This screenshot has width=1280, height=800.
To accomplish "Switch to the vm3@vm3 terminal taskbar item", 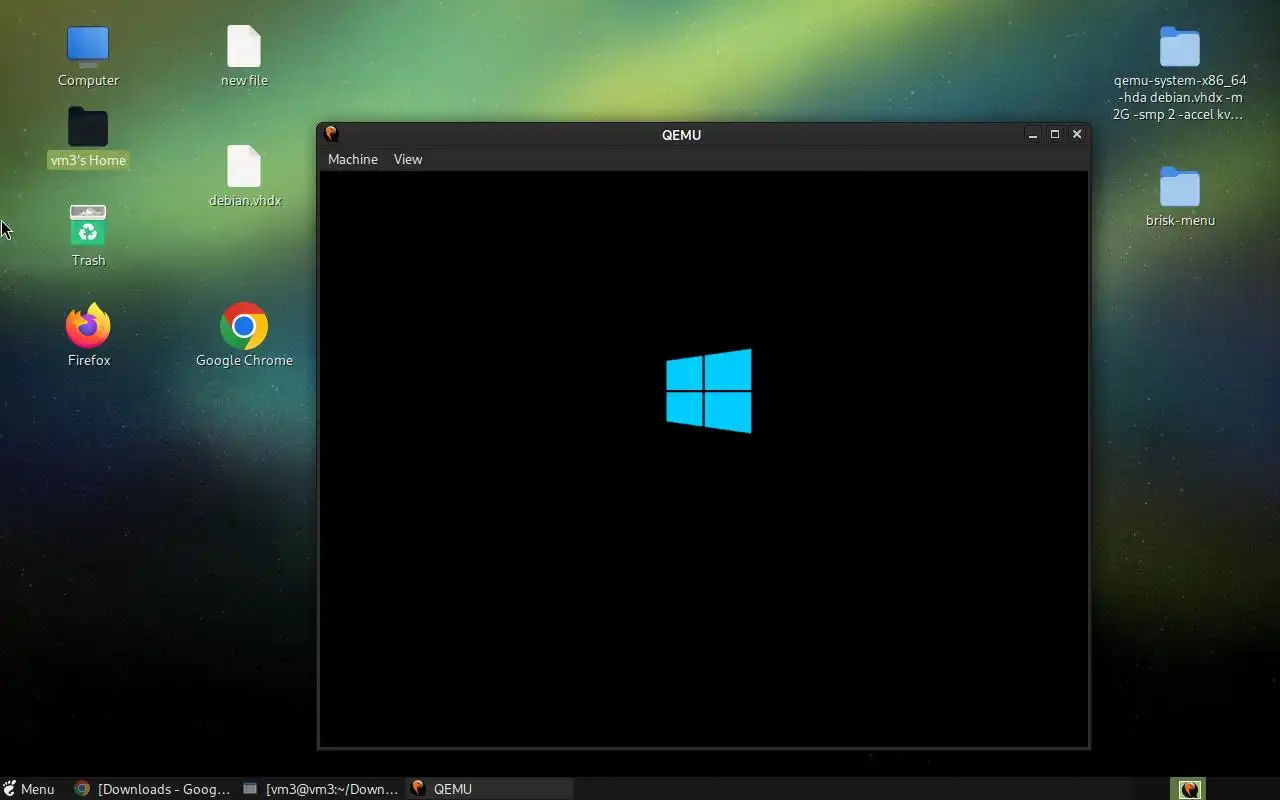I will (x=320, y=789).
